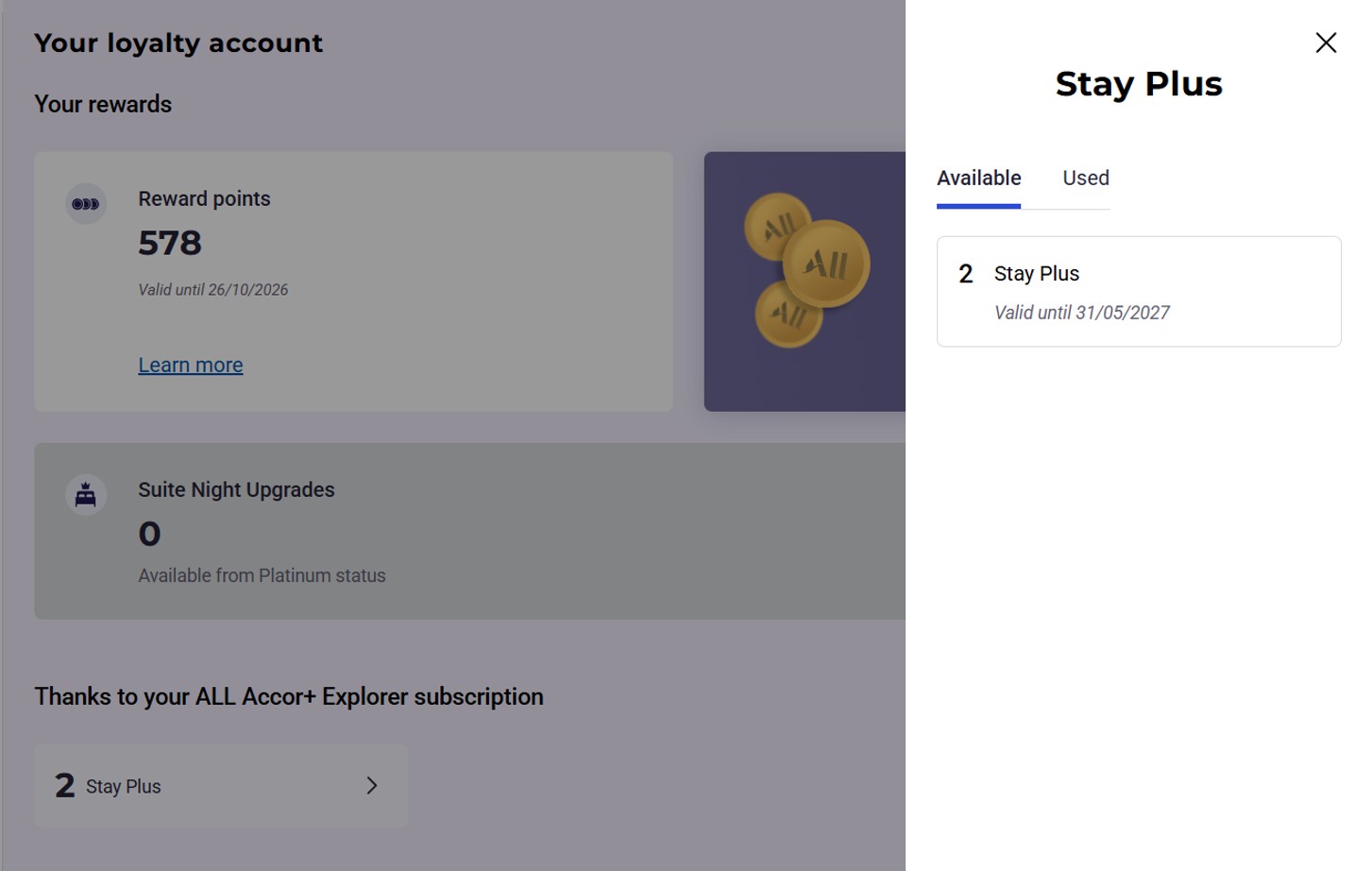
Task: Switch to the Used tab
Action: point(1086,178)
